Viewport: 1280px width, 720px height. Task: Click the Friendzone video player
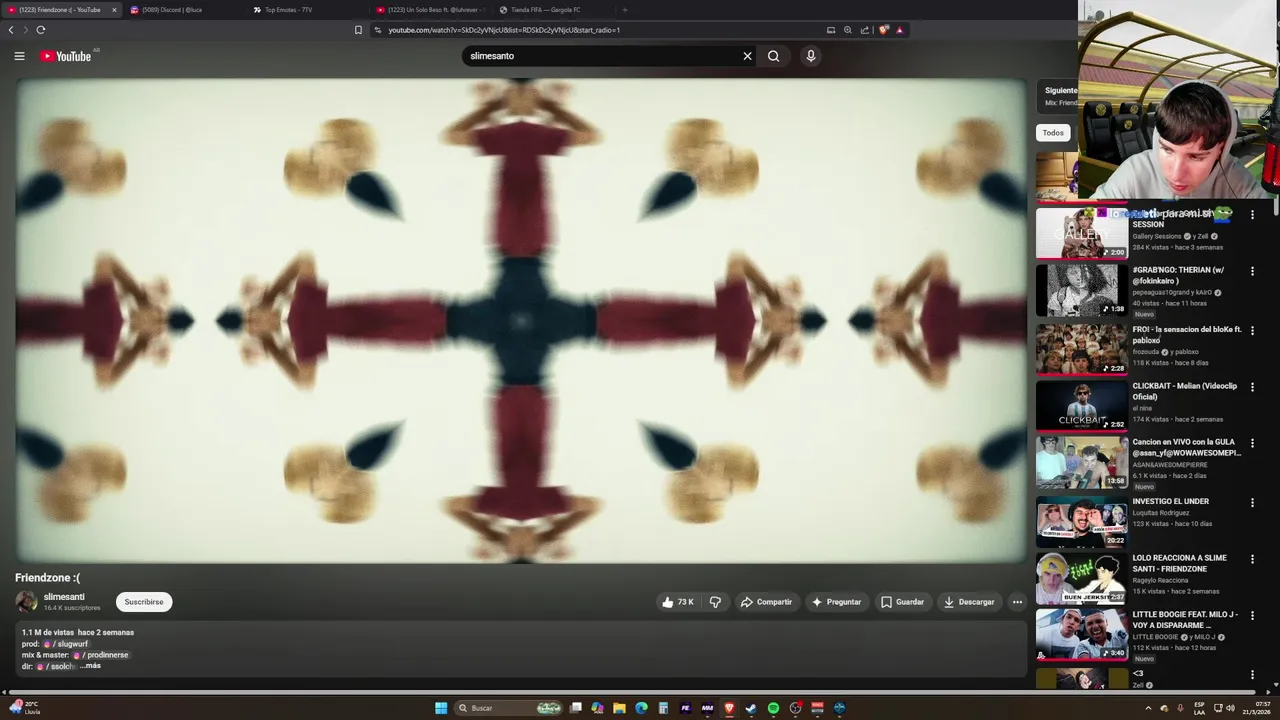pos(521,321)
